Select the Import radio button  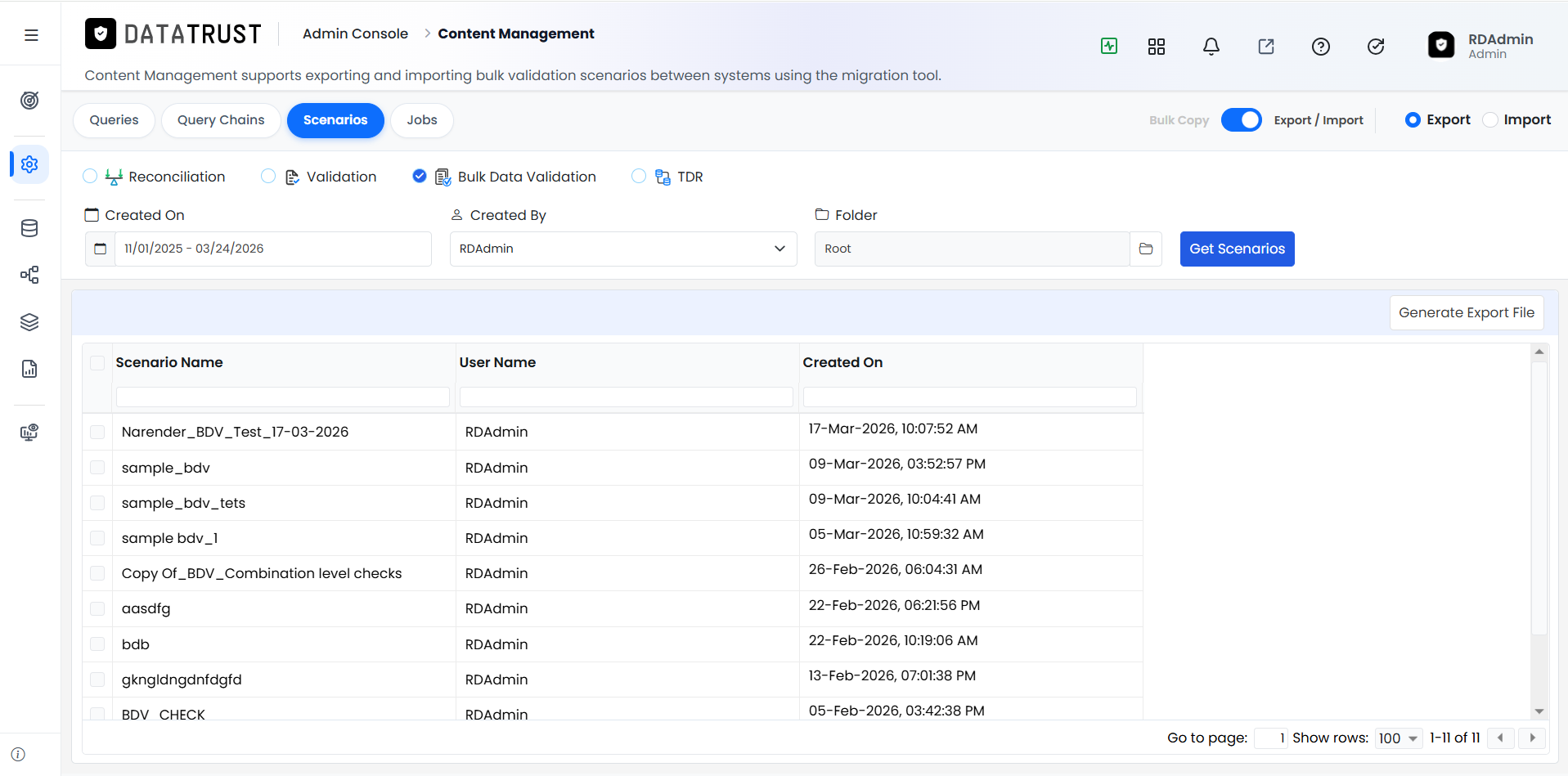coord(1490,119)
